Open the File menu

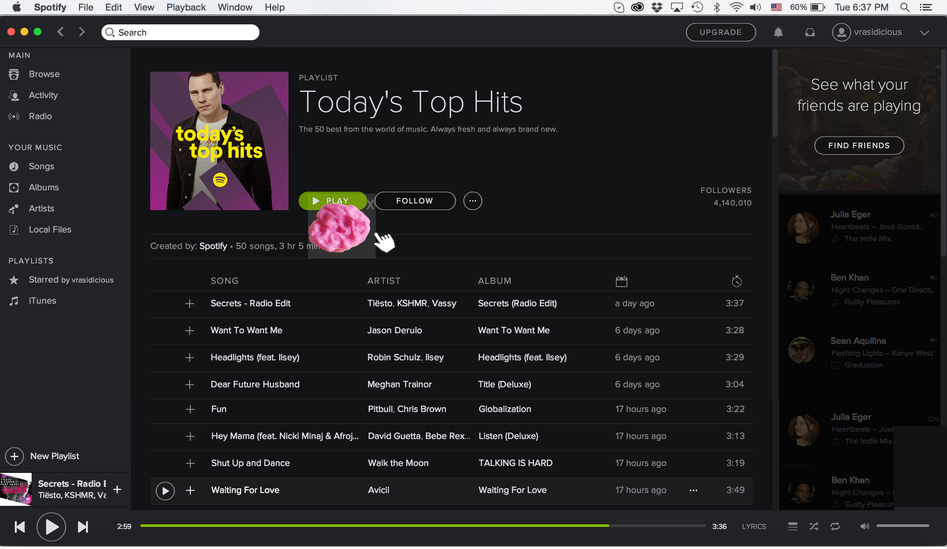pos(86,7)
